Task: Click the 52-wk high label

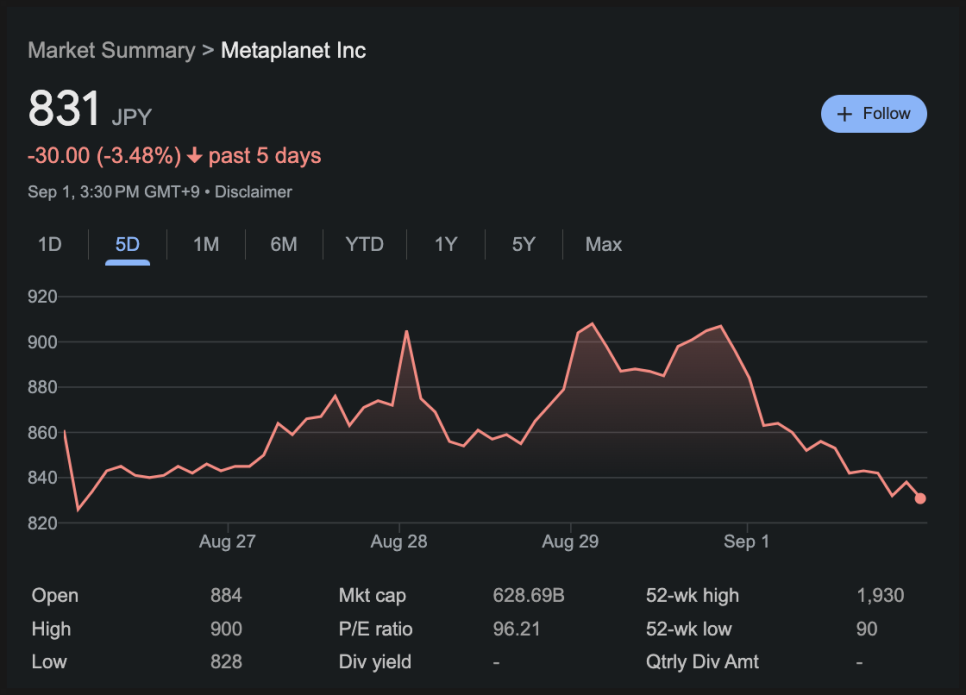Action: [x=692, y=596]
